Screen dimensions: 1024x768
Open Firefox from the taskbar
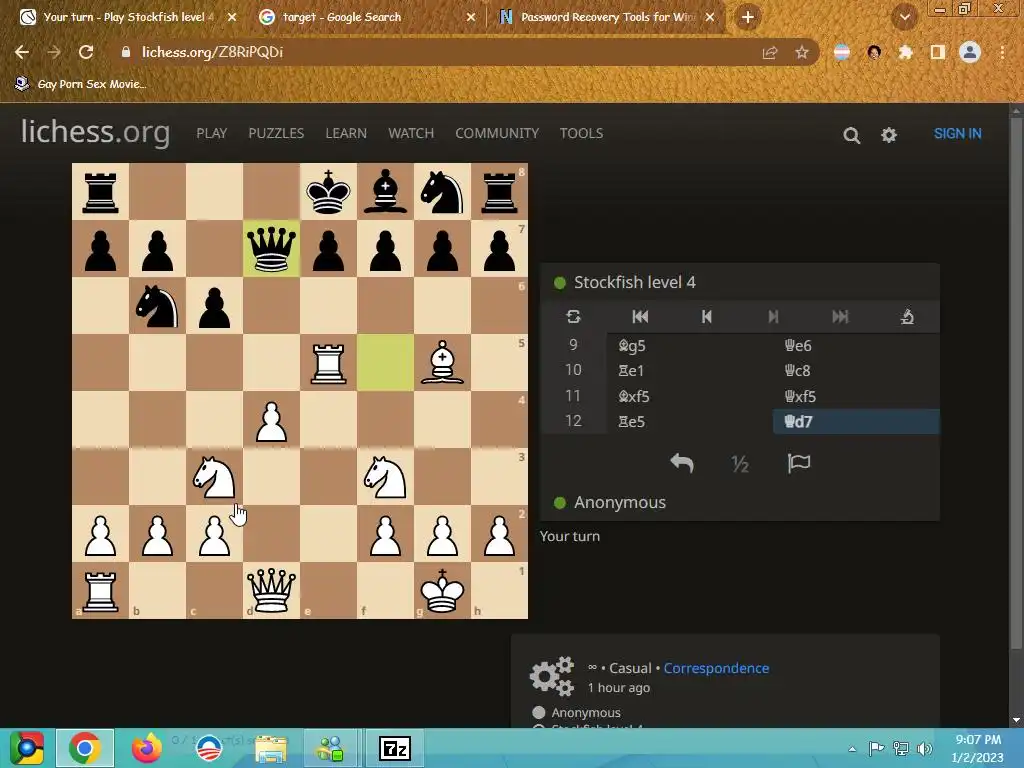[x=147, y=748]
